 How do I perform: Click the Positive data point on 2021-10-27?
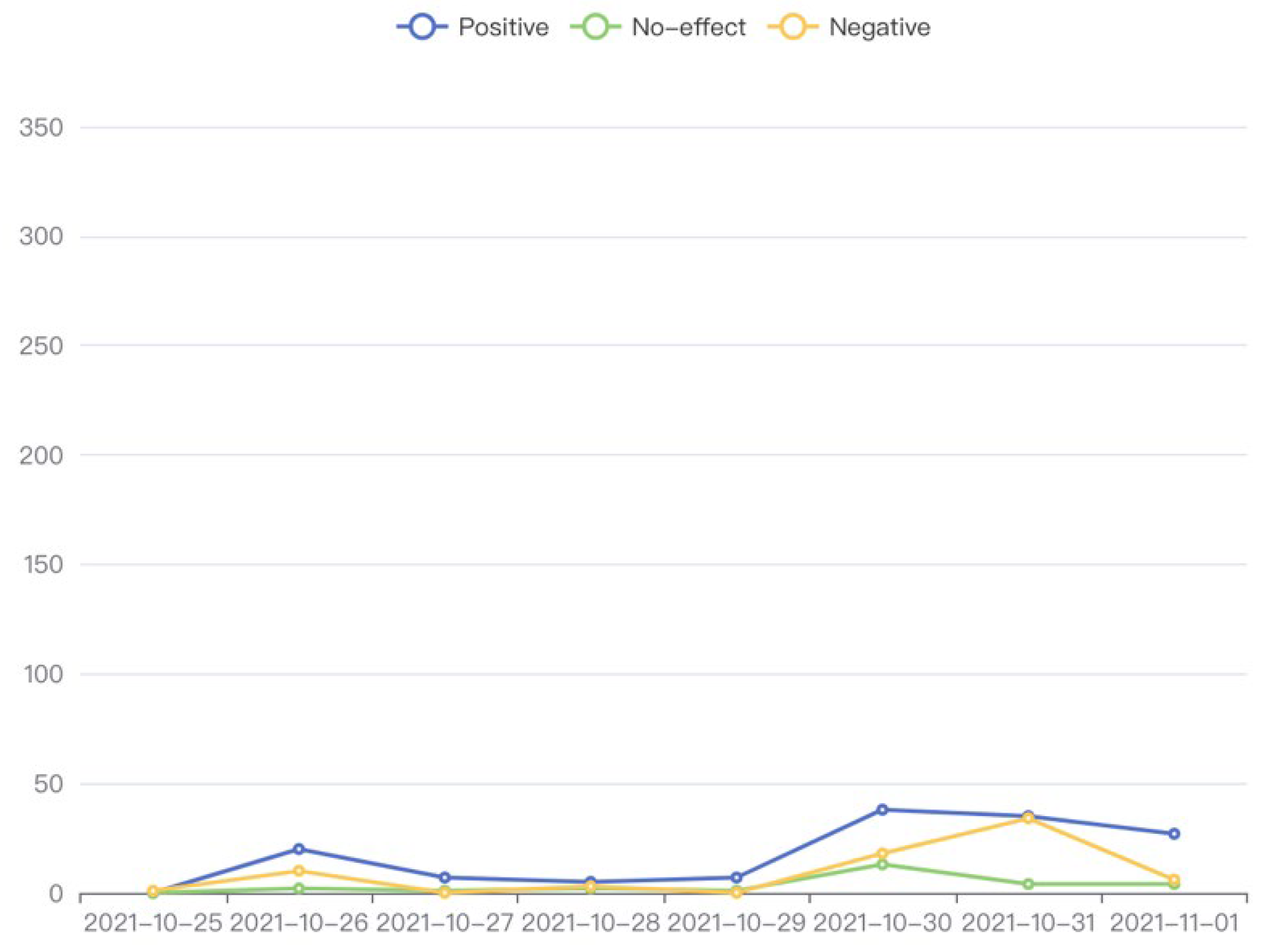click(445, 878)
